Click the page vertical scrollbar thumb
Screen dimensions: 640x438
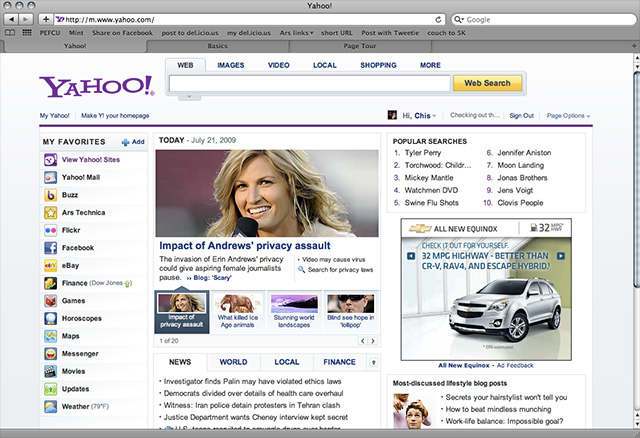pos(636,179)
